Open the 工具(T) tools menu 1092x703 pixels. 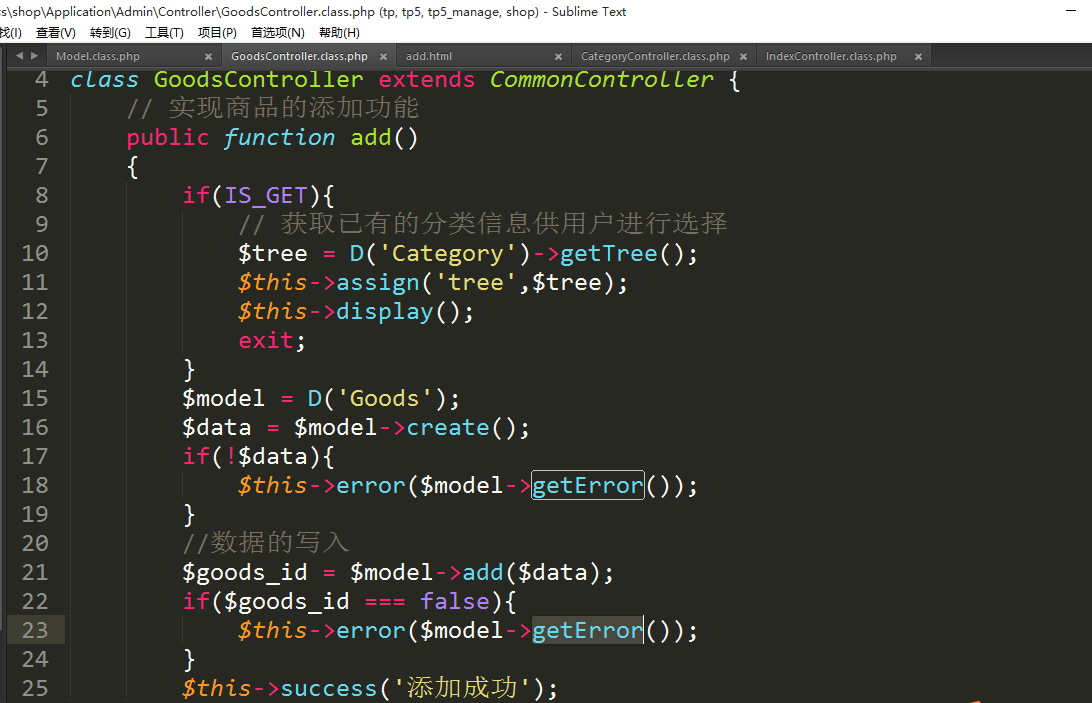click(x=164, y=33)
